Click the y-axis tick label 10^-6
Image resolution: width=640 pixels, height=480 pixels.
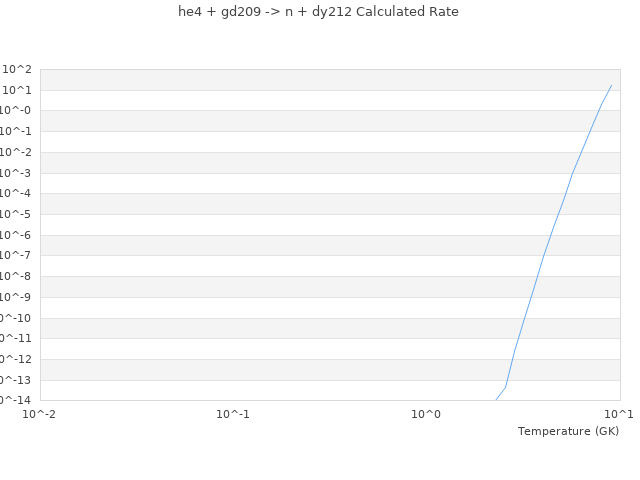click(x=14, y=235)
